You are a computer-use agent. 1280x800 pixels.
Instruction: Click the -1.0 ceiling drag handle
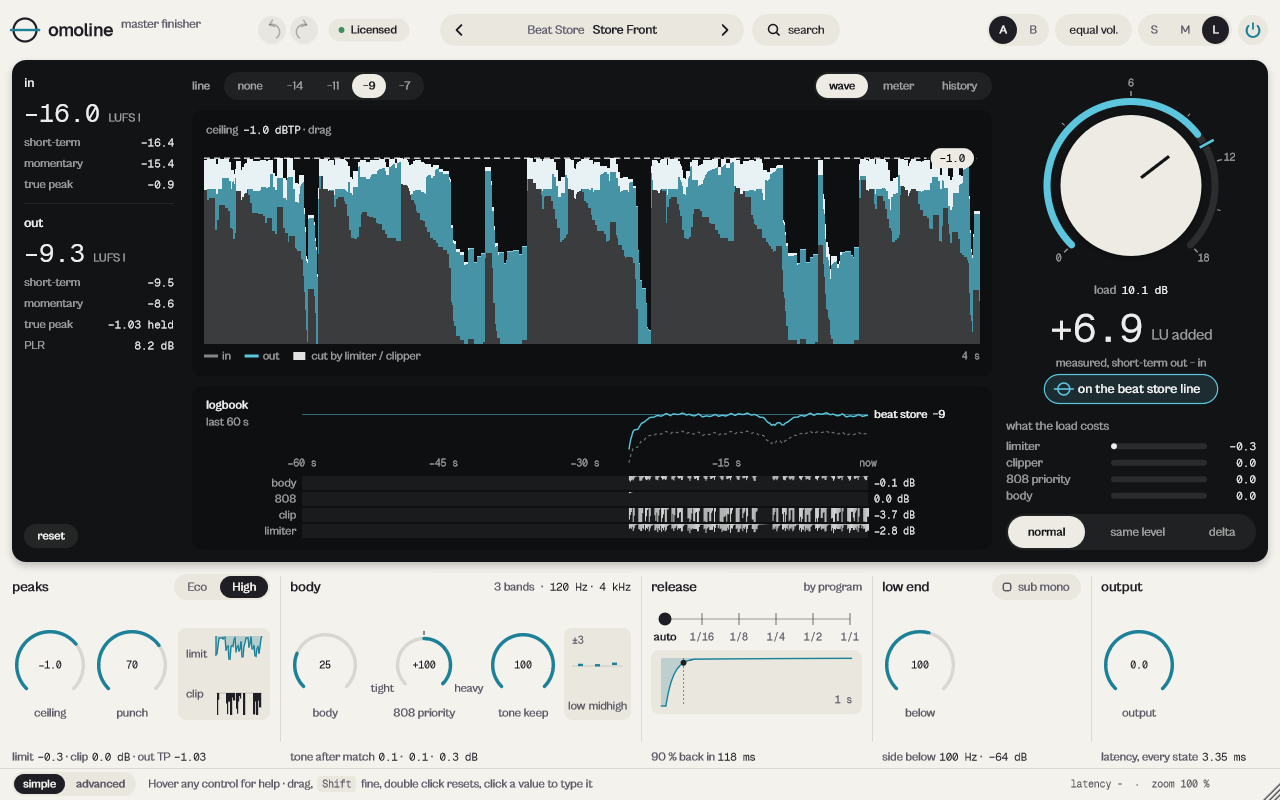pos(952,158)
